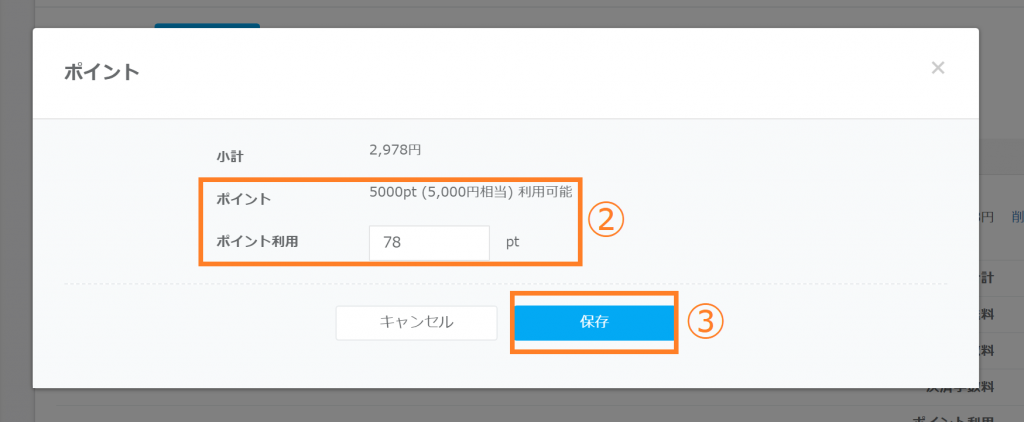Click the dotted divider above the buttons
This screenshot has width=1024, height=422.
pyautogui.click(x=500, y=284)
